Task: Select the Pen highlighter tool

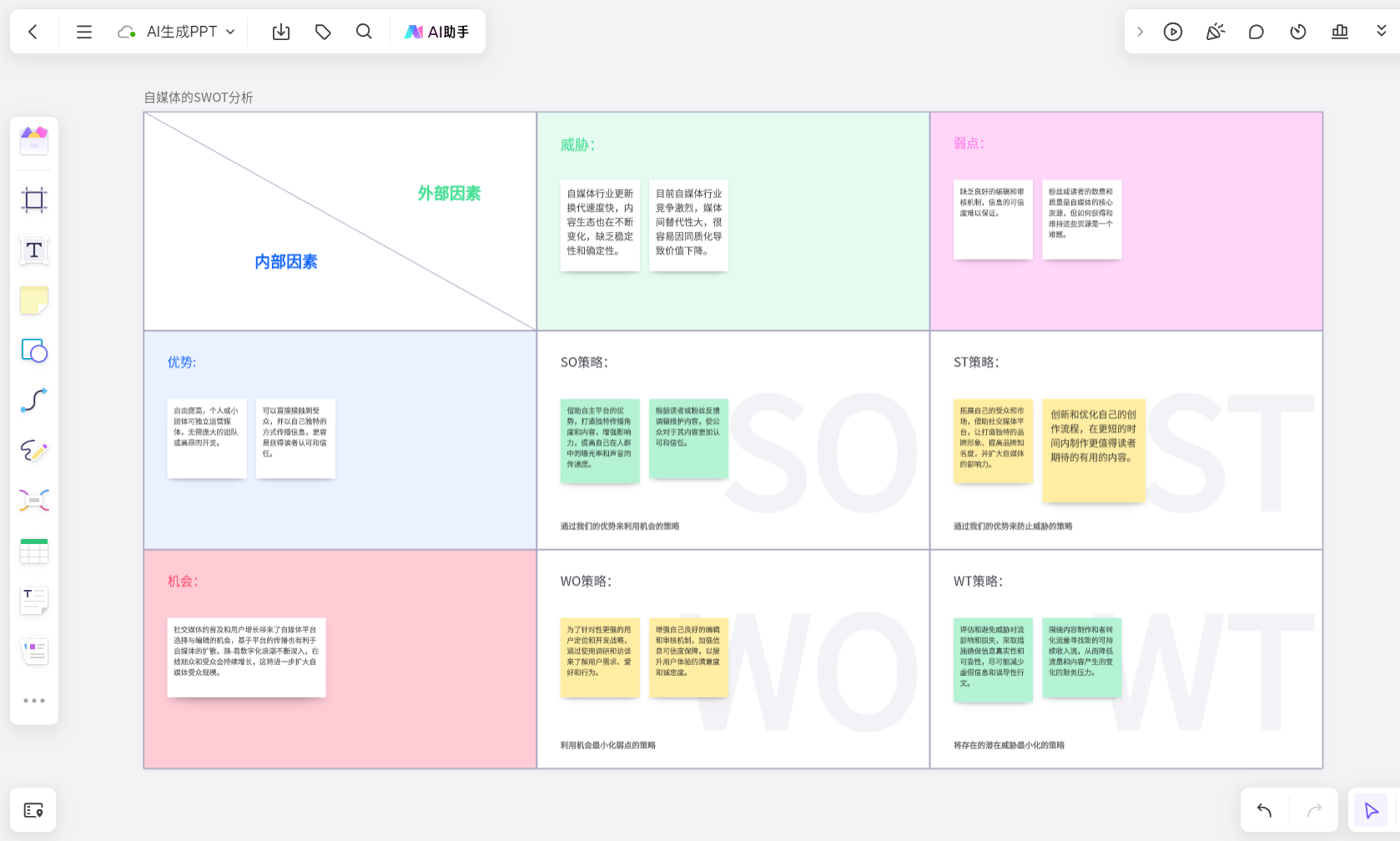Action: point(34,451)
